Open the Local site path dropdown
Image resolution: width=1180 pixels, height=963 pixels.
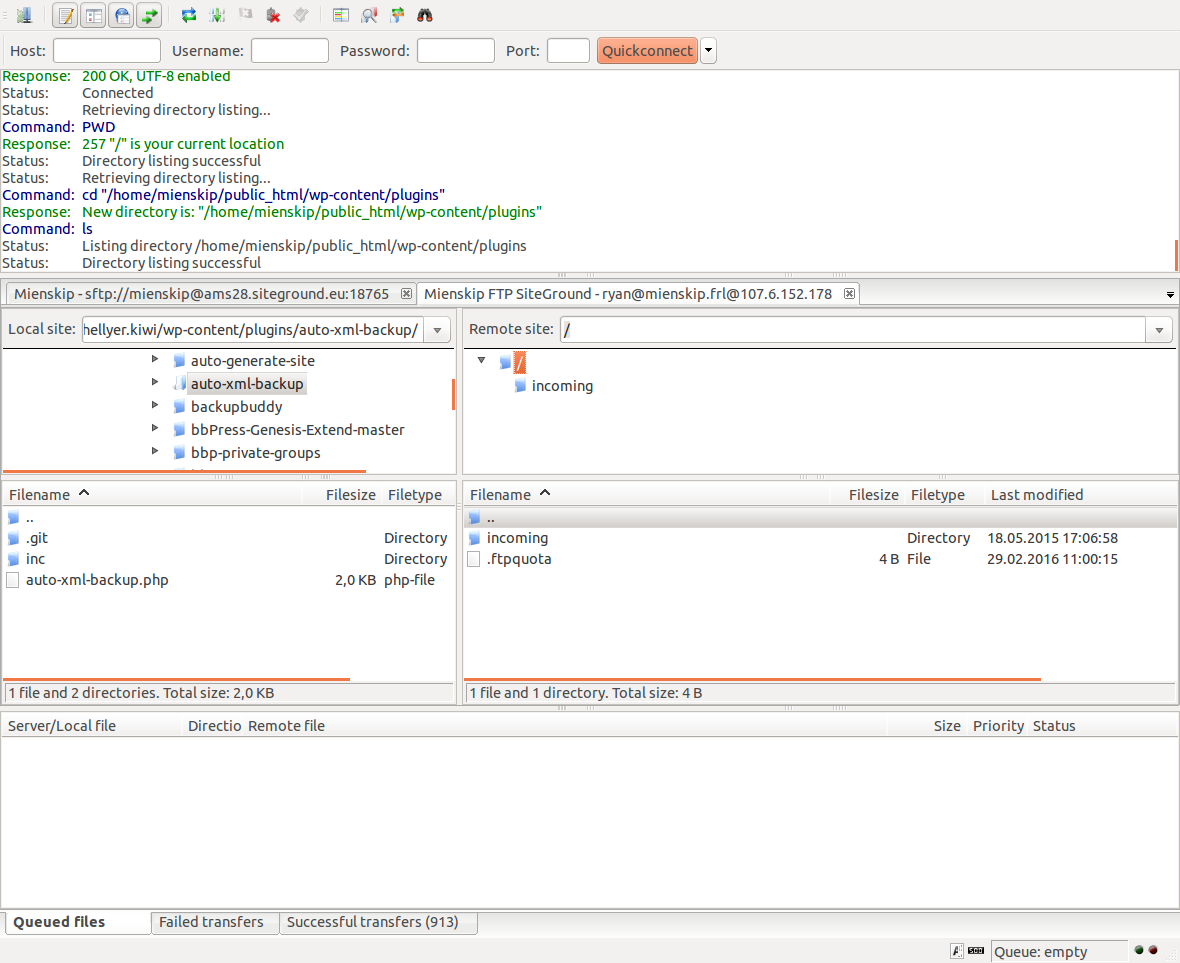click(x=437, y=330)
